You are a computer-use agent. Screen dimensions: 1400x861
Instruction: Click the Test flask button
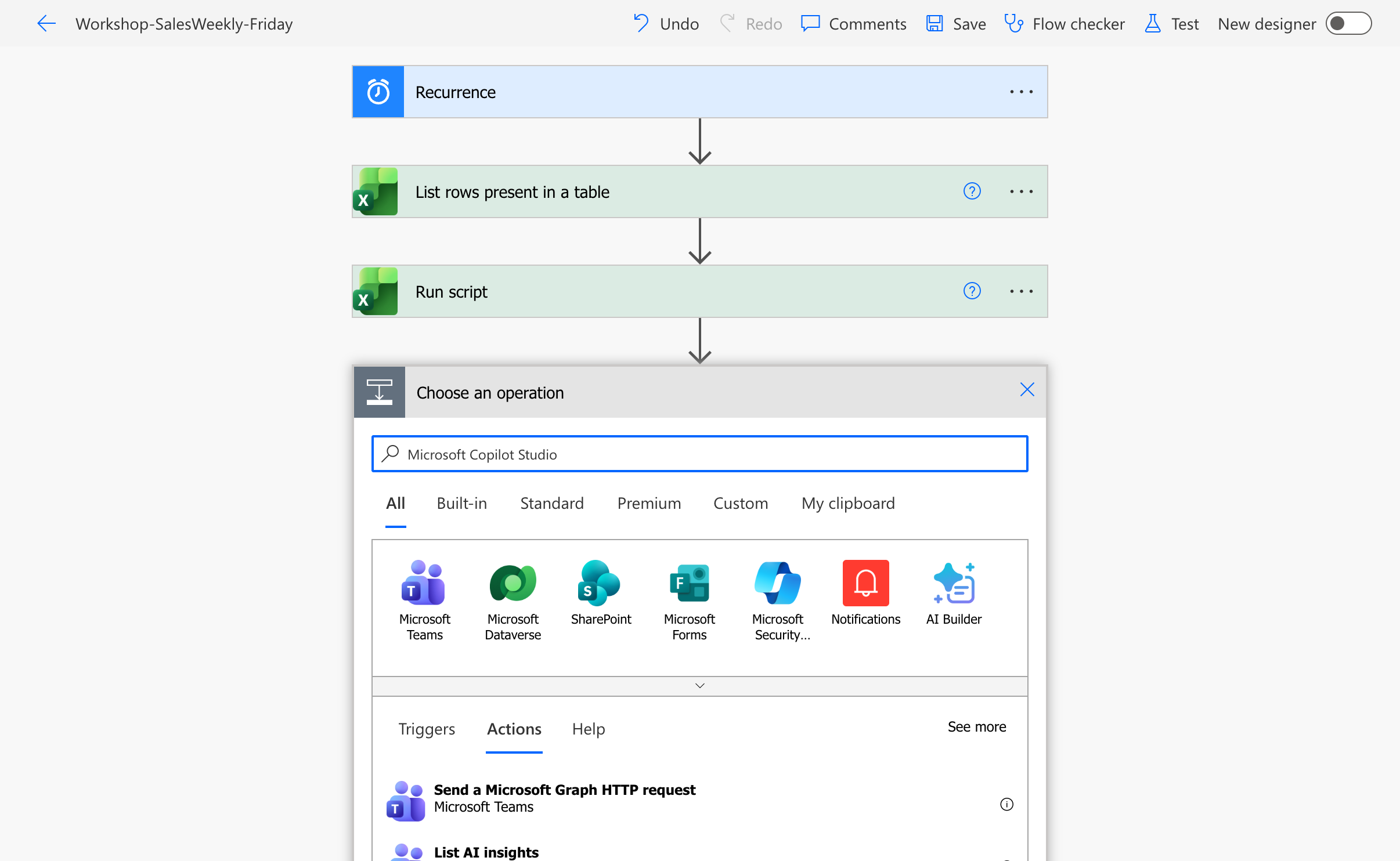pos(1171,24)
